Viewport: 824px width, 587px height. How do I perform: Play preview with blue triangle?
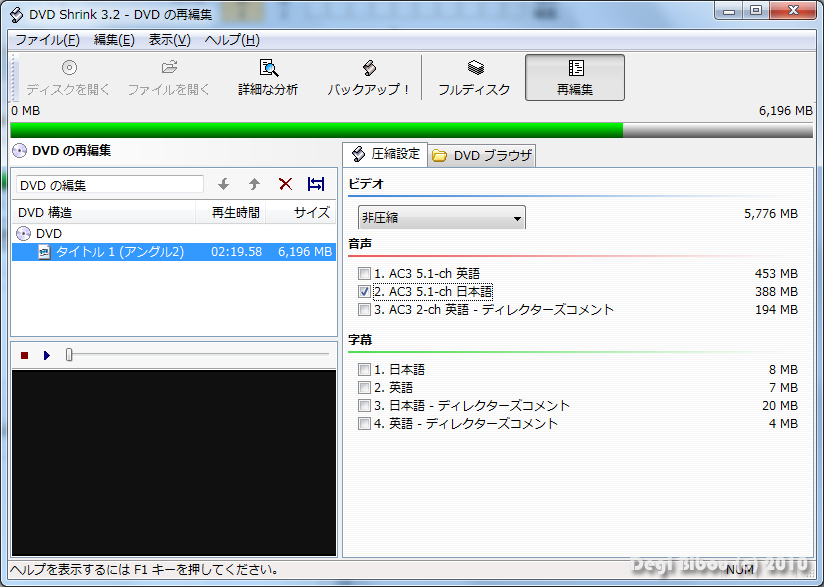click(x=47, y=356)
